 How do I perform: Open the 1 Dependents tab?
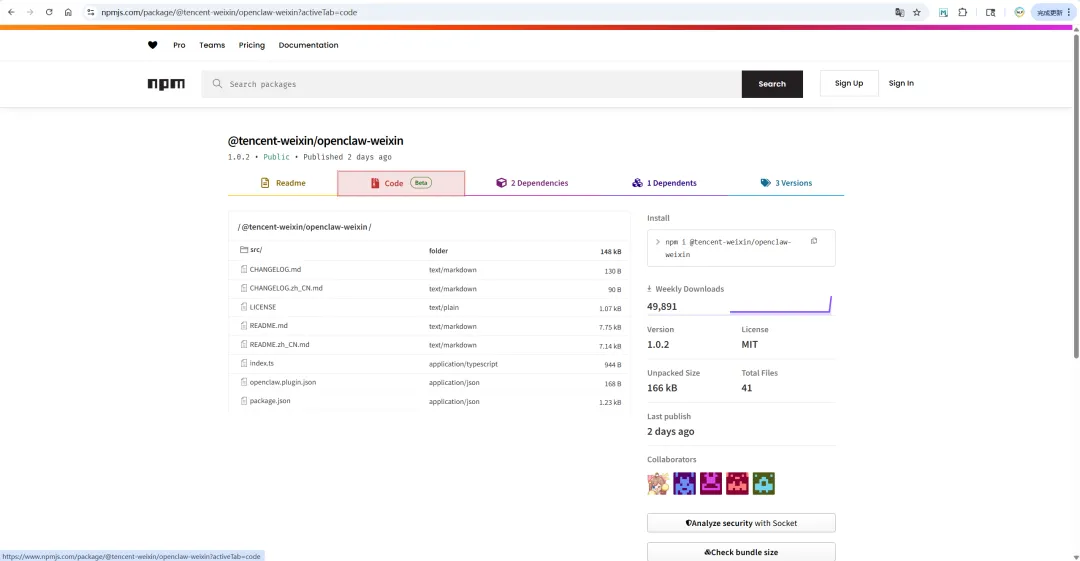664,183
